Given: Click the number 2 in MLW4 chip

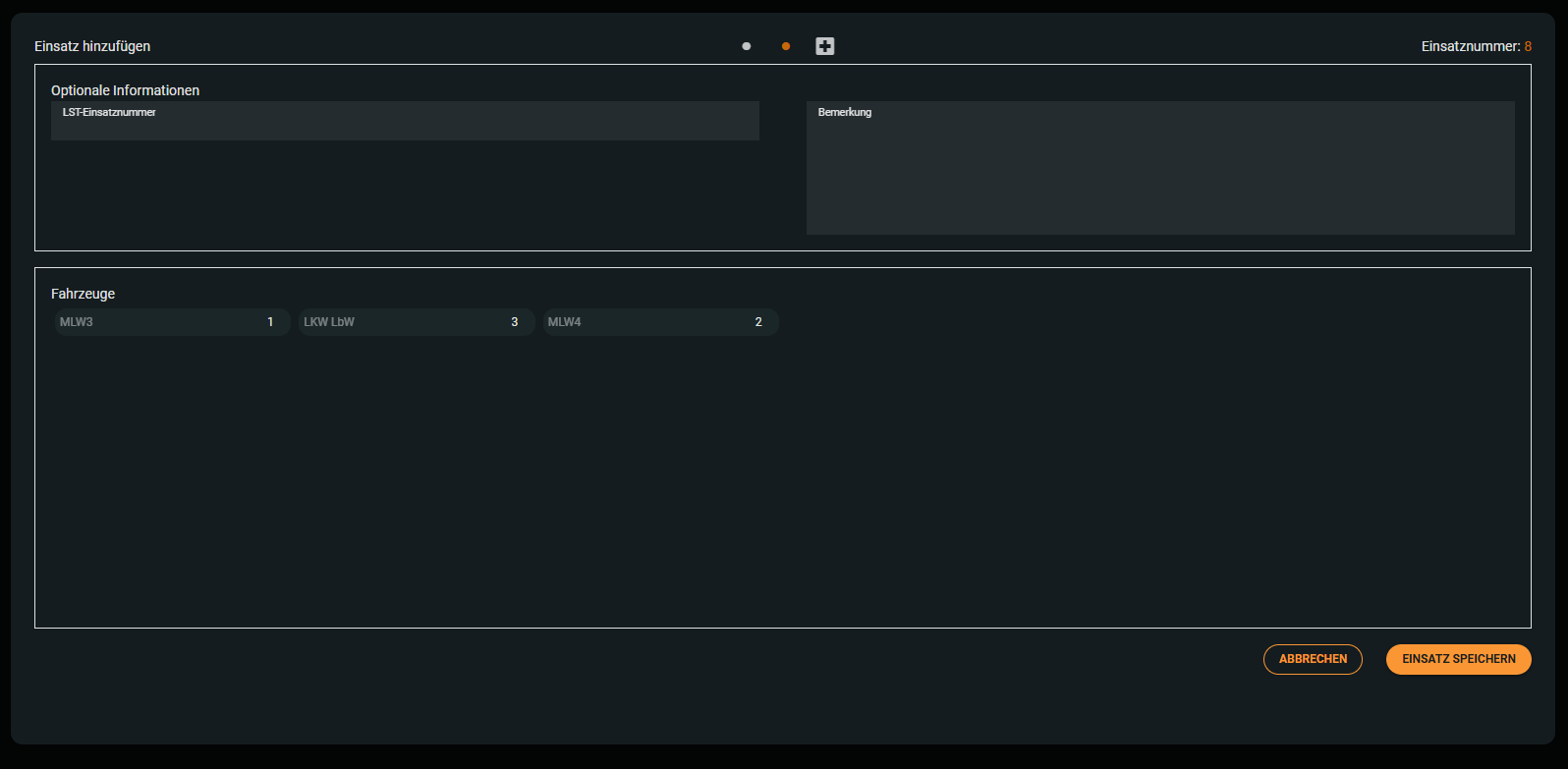Looking at the screenshot, I should (x=758, y=322).
